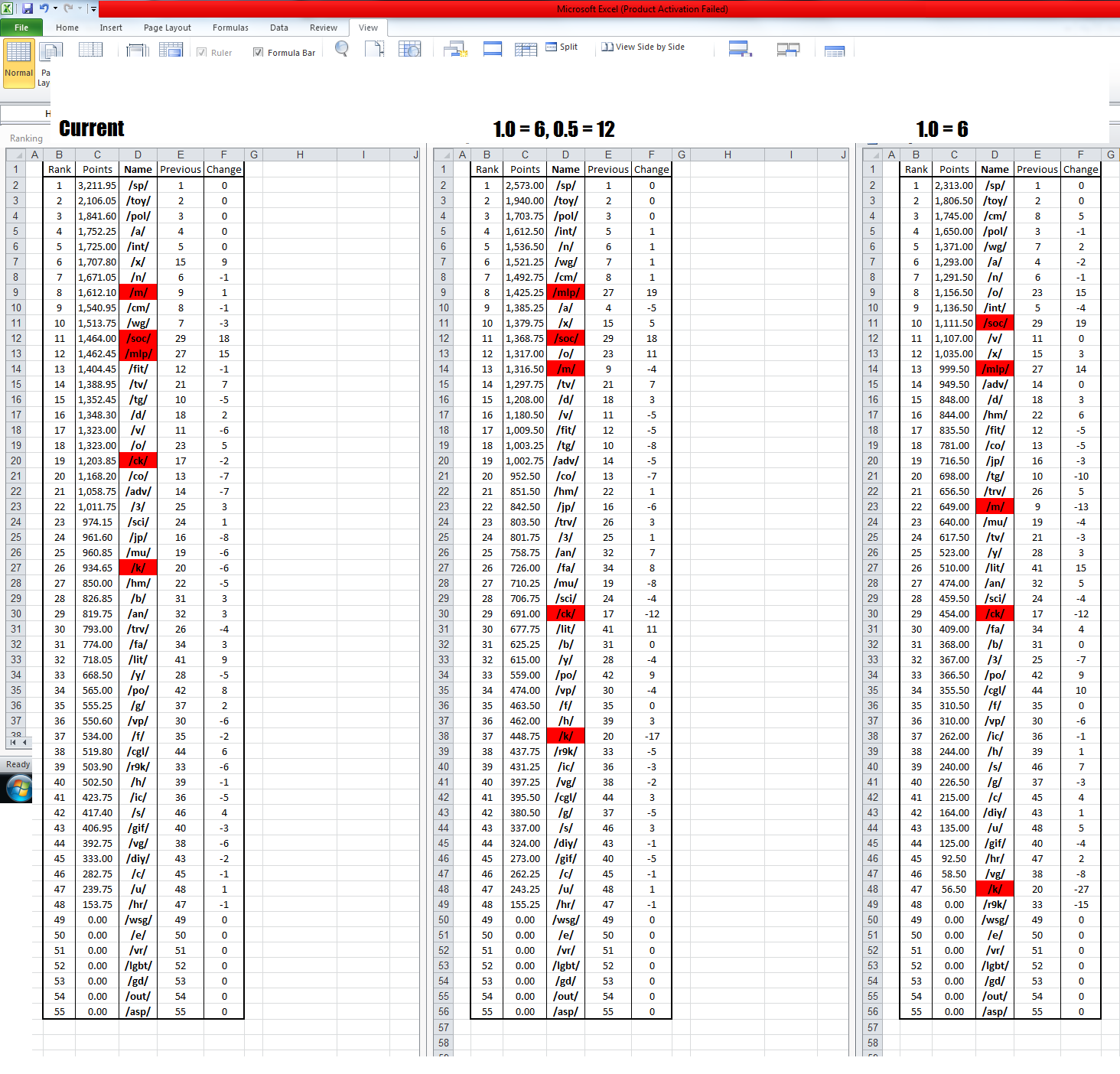Select cell with points 1,425.25
Screen dimensions: 1120x1074
pyautogui.click(x=525, y=292)
